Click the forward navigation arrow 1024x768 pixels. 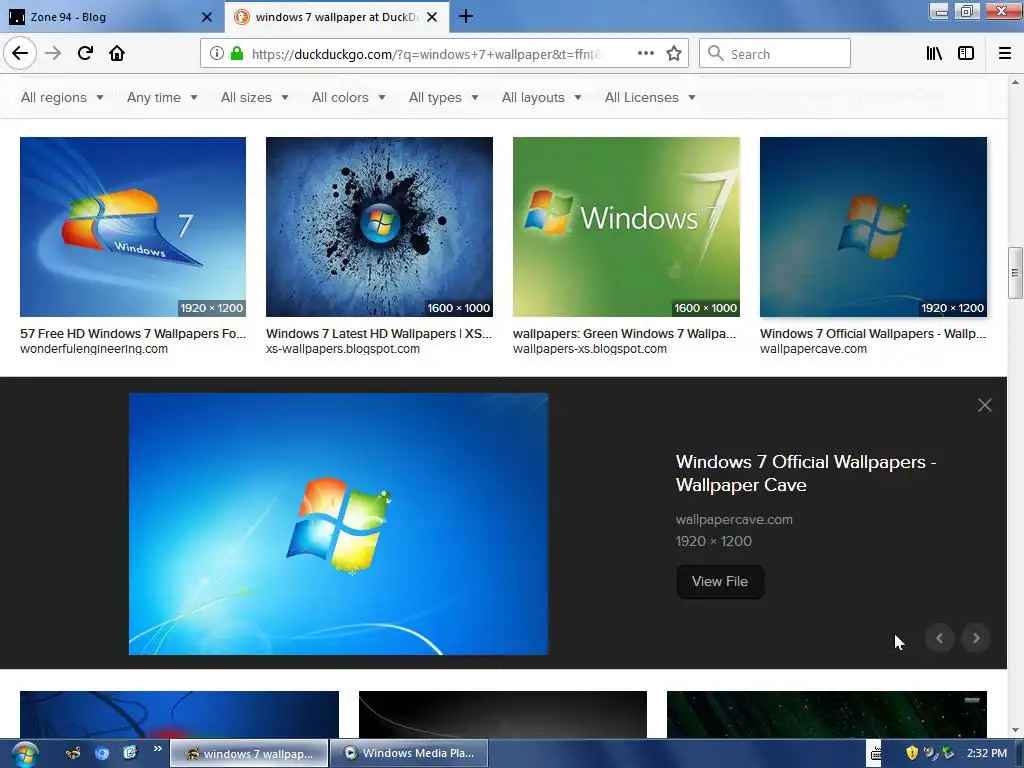coord(54,54)
